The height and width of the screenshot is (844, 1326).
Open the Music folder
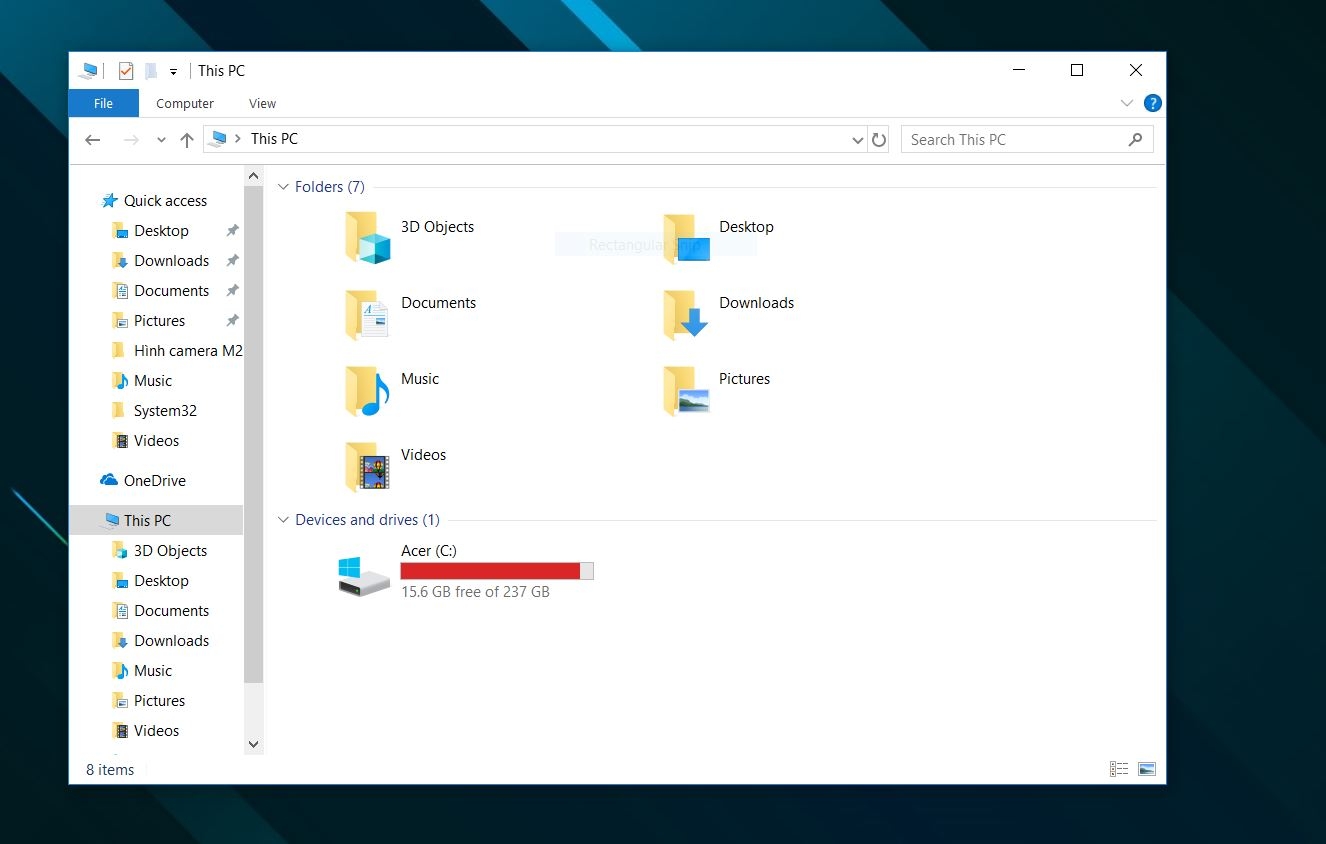coord(419,379)
